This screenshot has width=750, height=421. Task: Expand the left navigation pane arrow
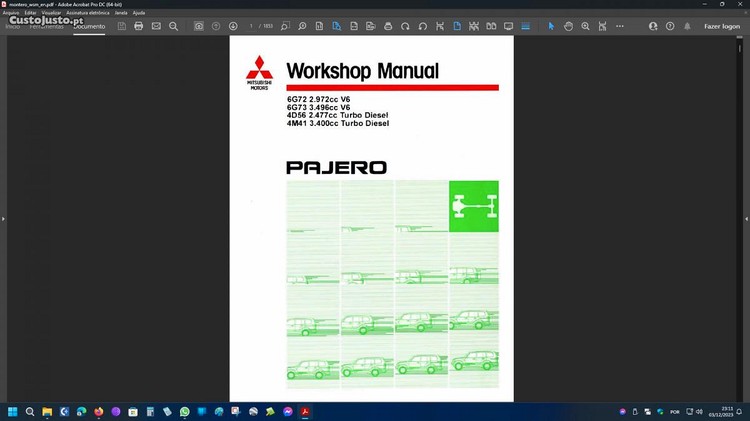[x=4, y=218]
